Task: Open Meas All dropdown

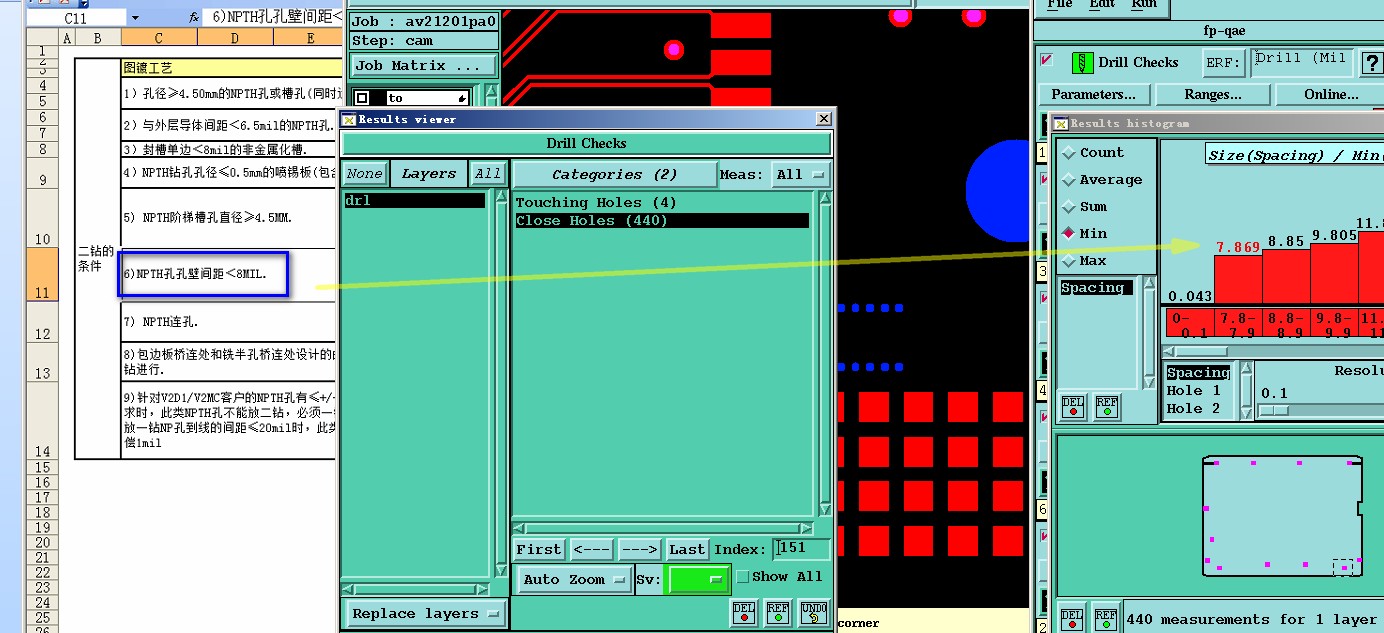Action: pyautogui.click(x=801, y=174)
